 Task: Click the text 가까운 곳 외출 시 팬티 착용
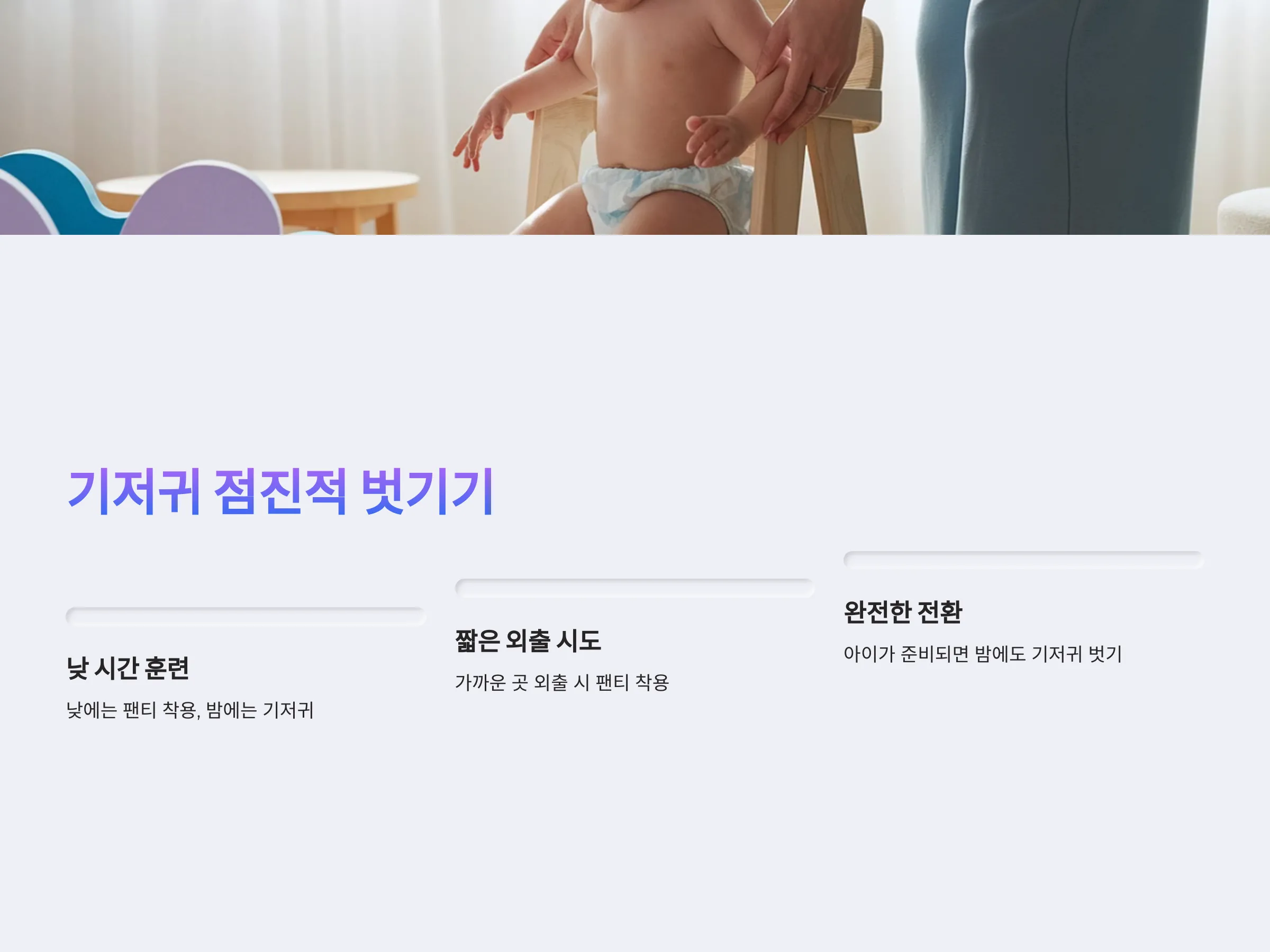click(562, 683)
